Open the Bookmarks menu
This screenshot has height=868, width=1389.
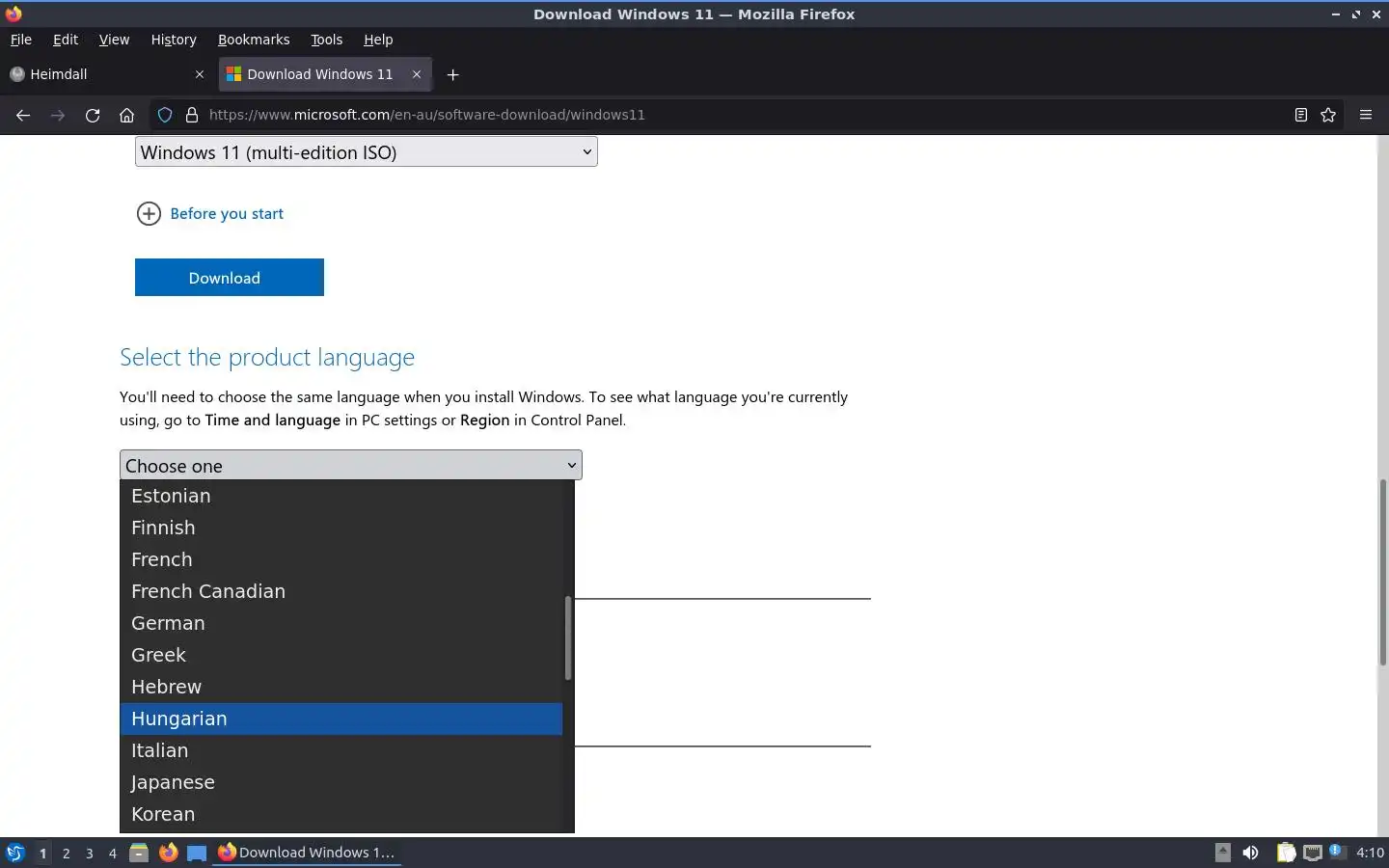click(254, 40)
